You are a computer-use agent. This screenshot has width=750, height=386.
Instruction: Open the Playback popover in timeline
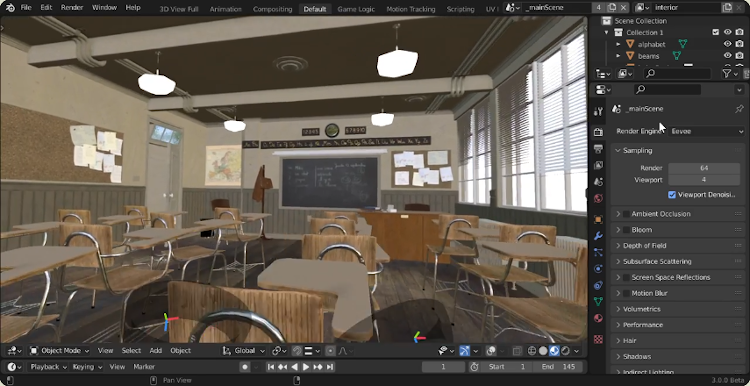pyautogui.click(x=48, y=367)
